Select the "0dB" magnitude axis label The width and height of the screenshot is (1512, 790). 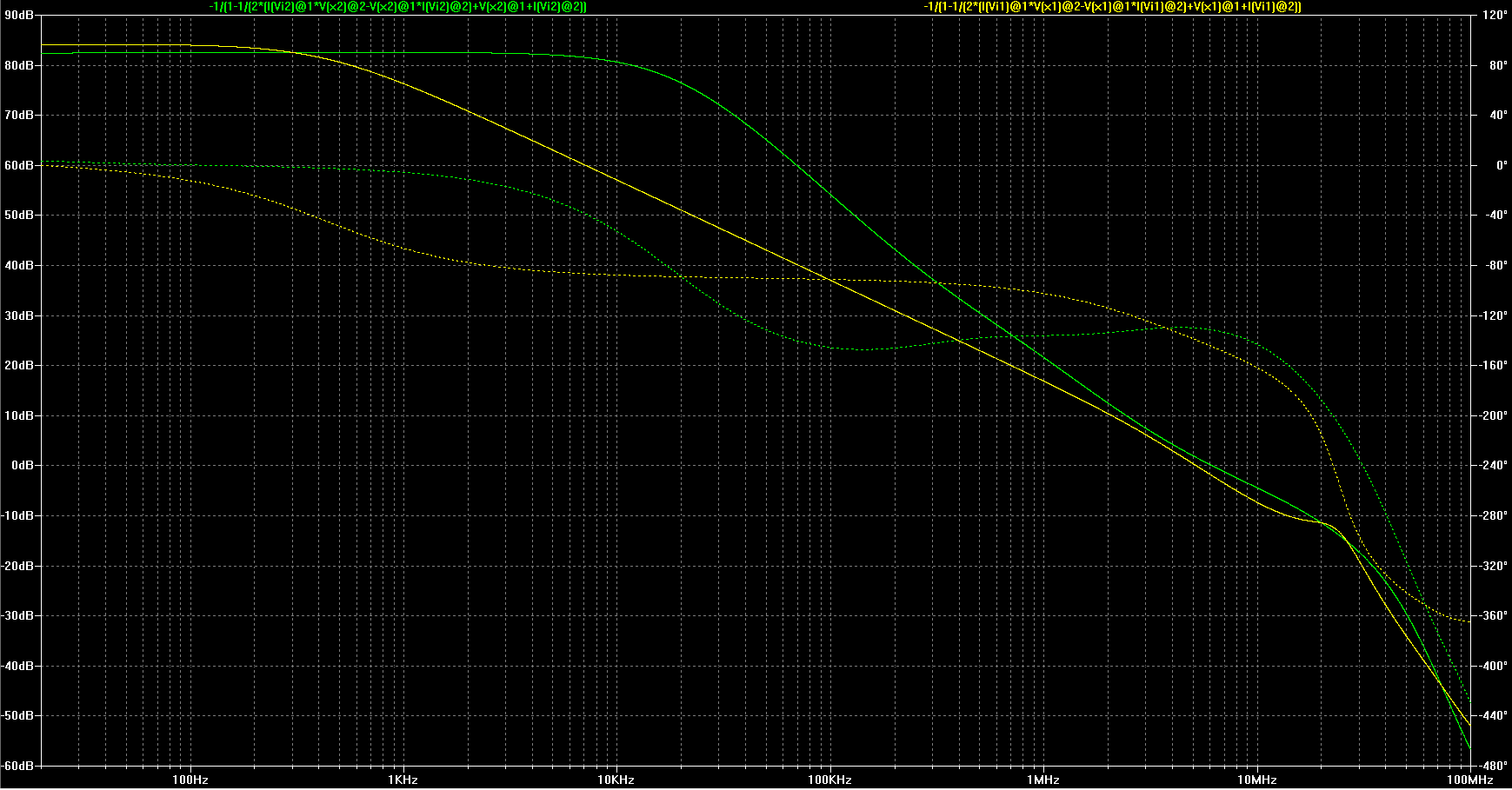pos(22,466)
